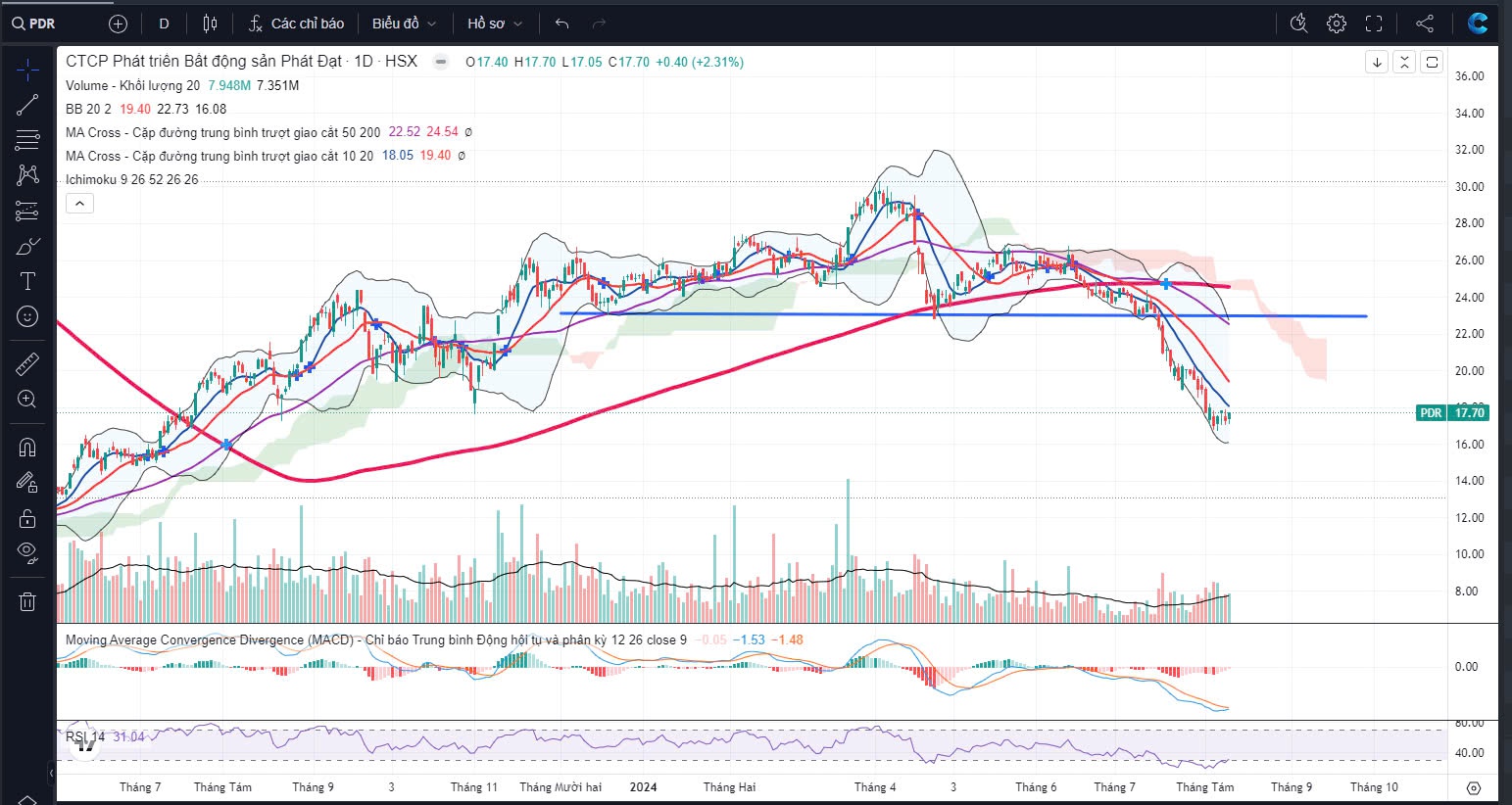Viewport: 1512px width, 805px height.
Task: Open the Fibonacci retracement tools
Action: (27, 140)
